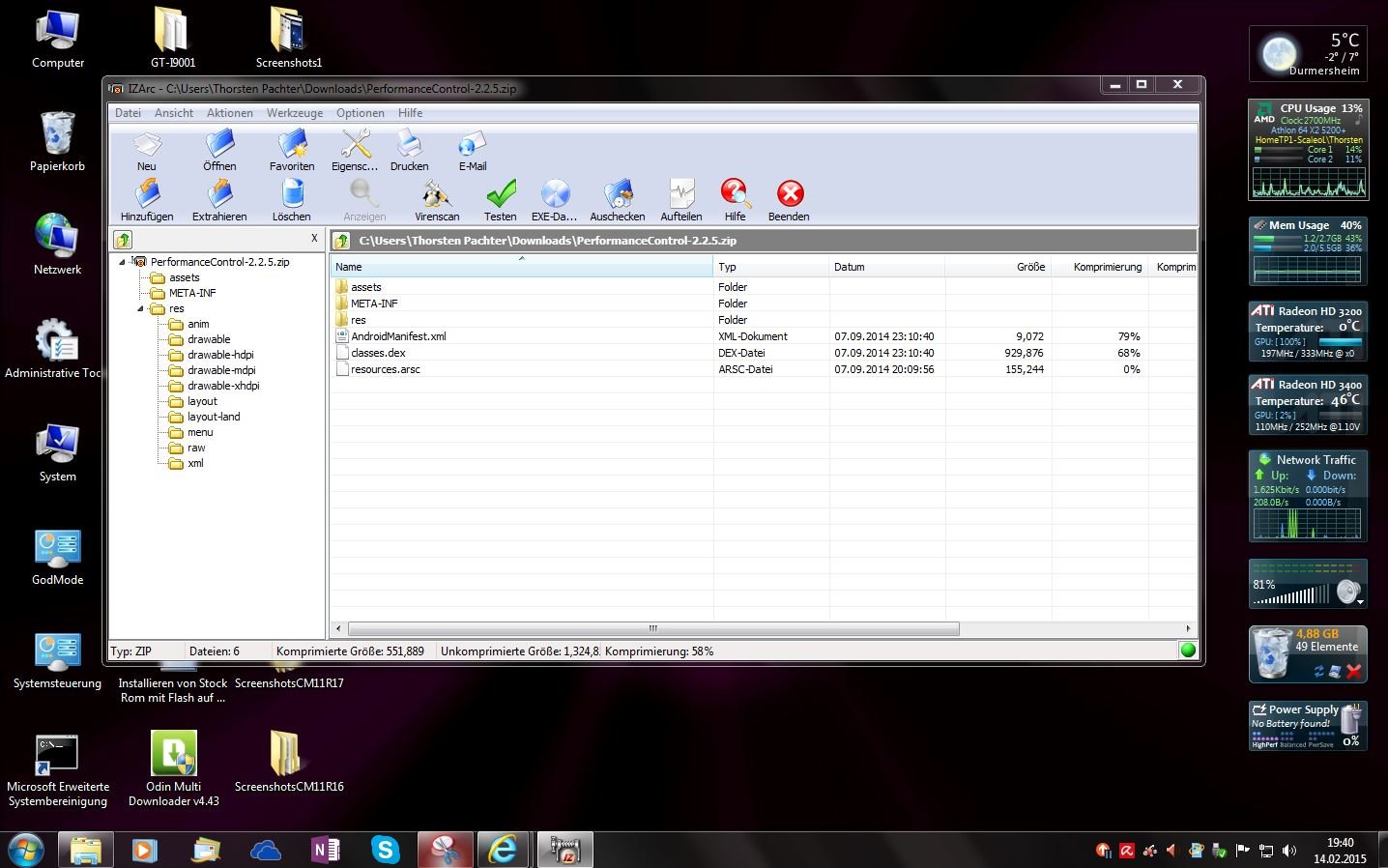
Task: Open GodMode desktop icon
Action: pos(57,557)
